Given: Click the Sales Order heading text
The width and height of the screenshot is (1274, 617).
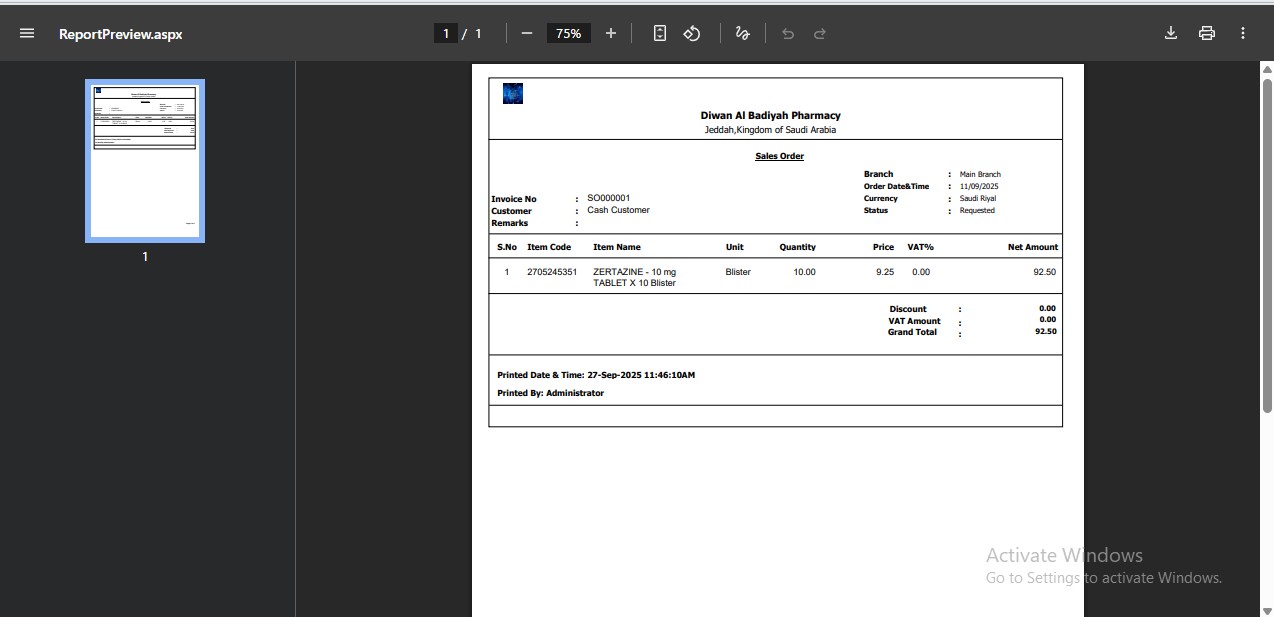Looking at the screenshot, I should [x=779, y=156].
